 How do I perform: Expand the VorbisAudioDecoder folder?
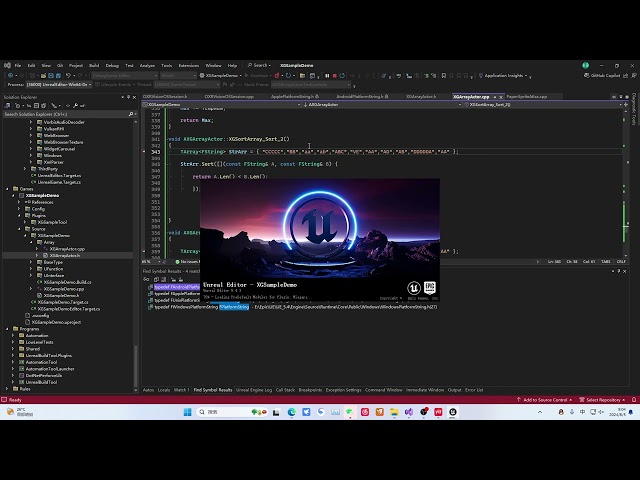click(31, 122)
